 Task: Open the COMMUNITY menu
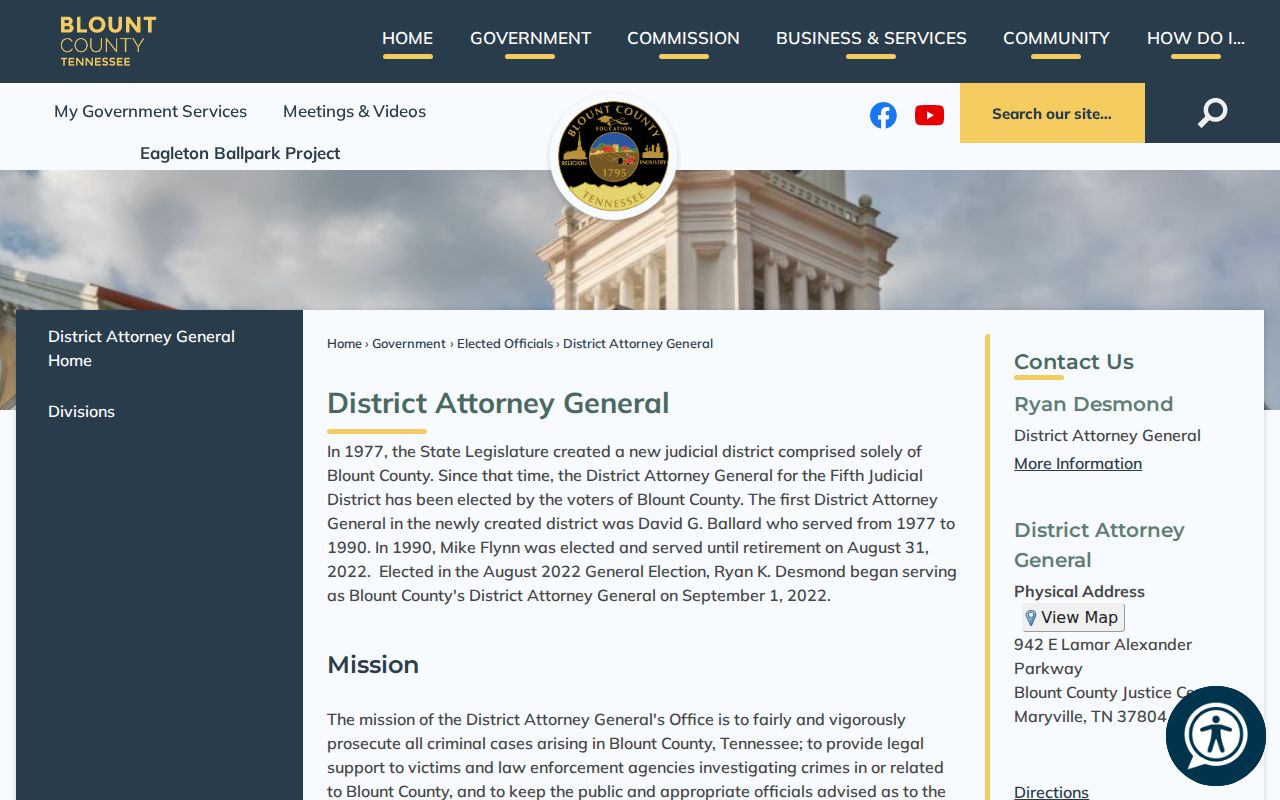[x=1056, y=39]
